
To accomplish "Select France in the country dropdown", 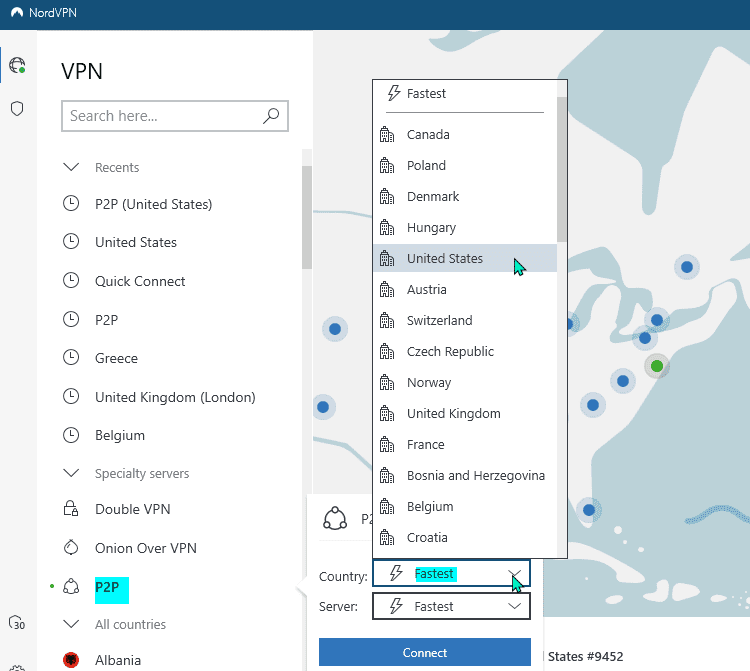I will [465, 445].
